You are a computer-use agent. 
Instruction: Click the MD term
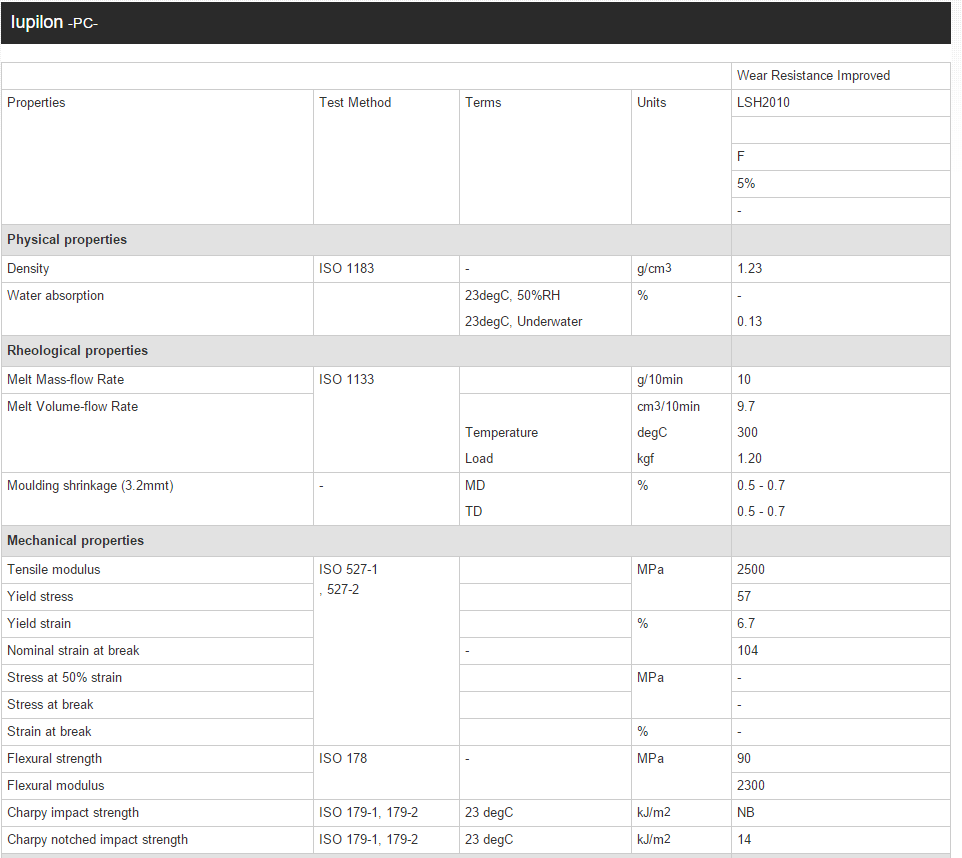tap(475, 485)
